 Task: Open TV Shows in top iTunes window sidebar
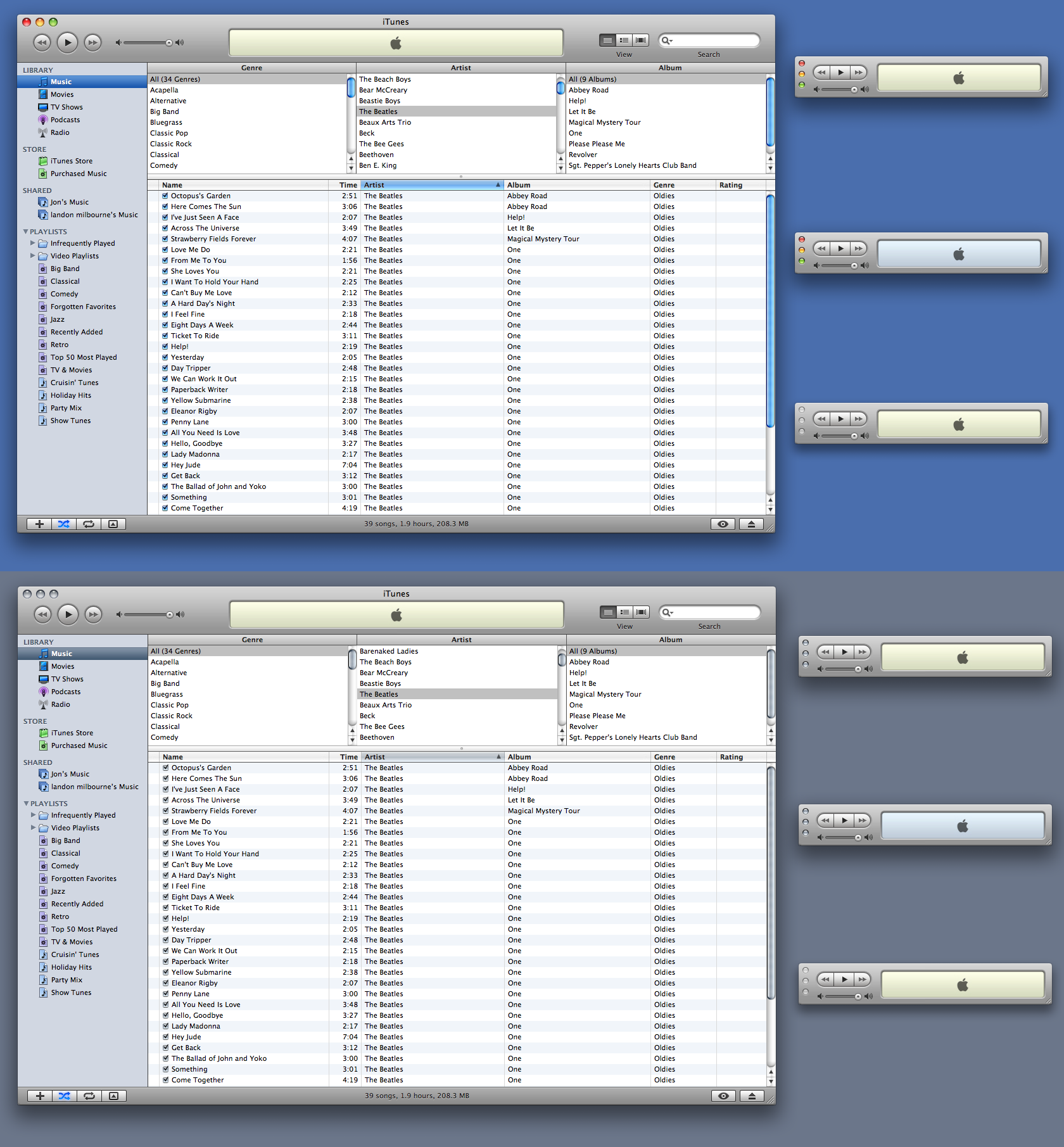(x=66, y=107)
